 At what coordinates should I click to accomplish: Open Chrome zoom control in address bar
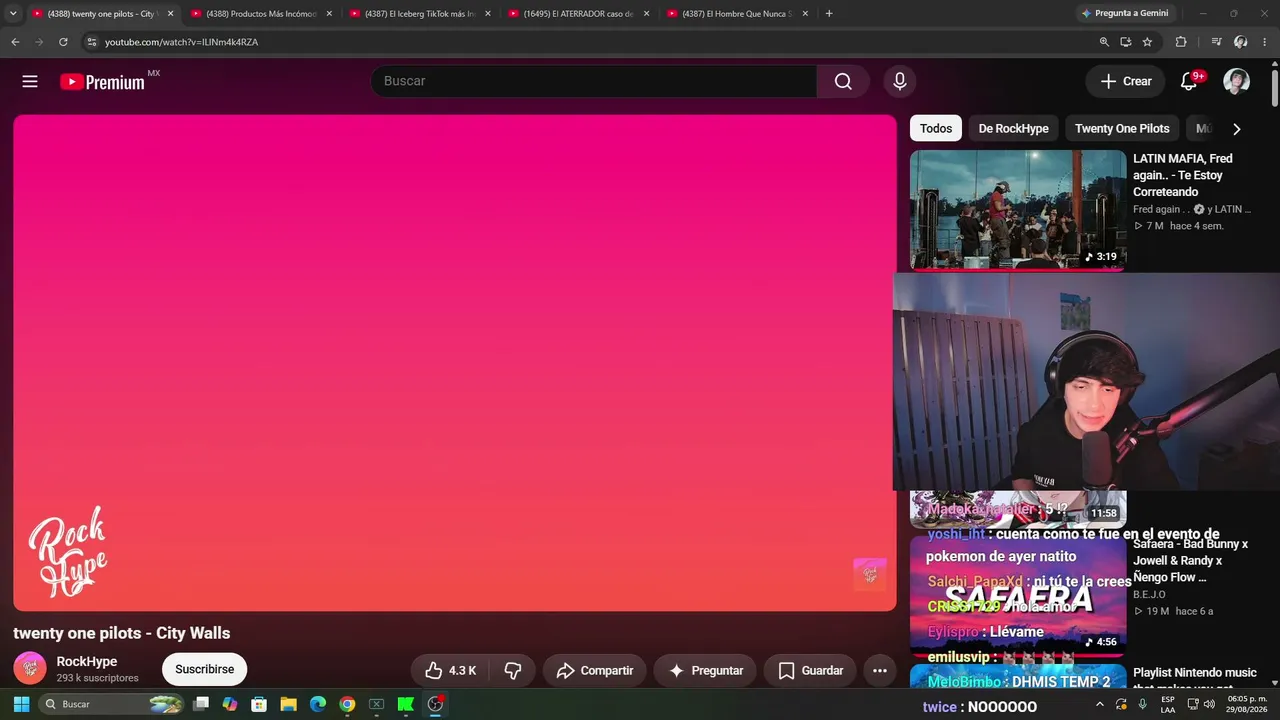tap(1104, 42)
